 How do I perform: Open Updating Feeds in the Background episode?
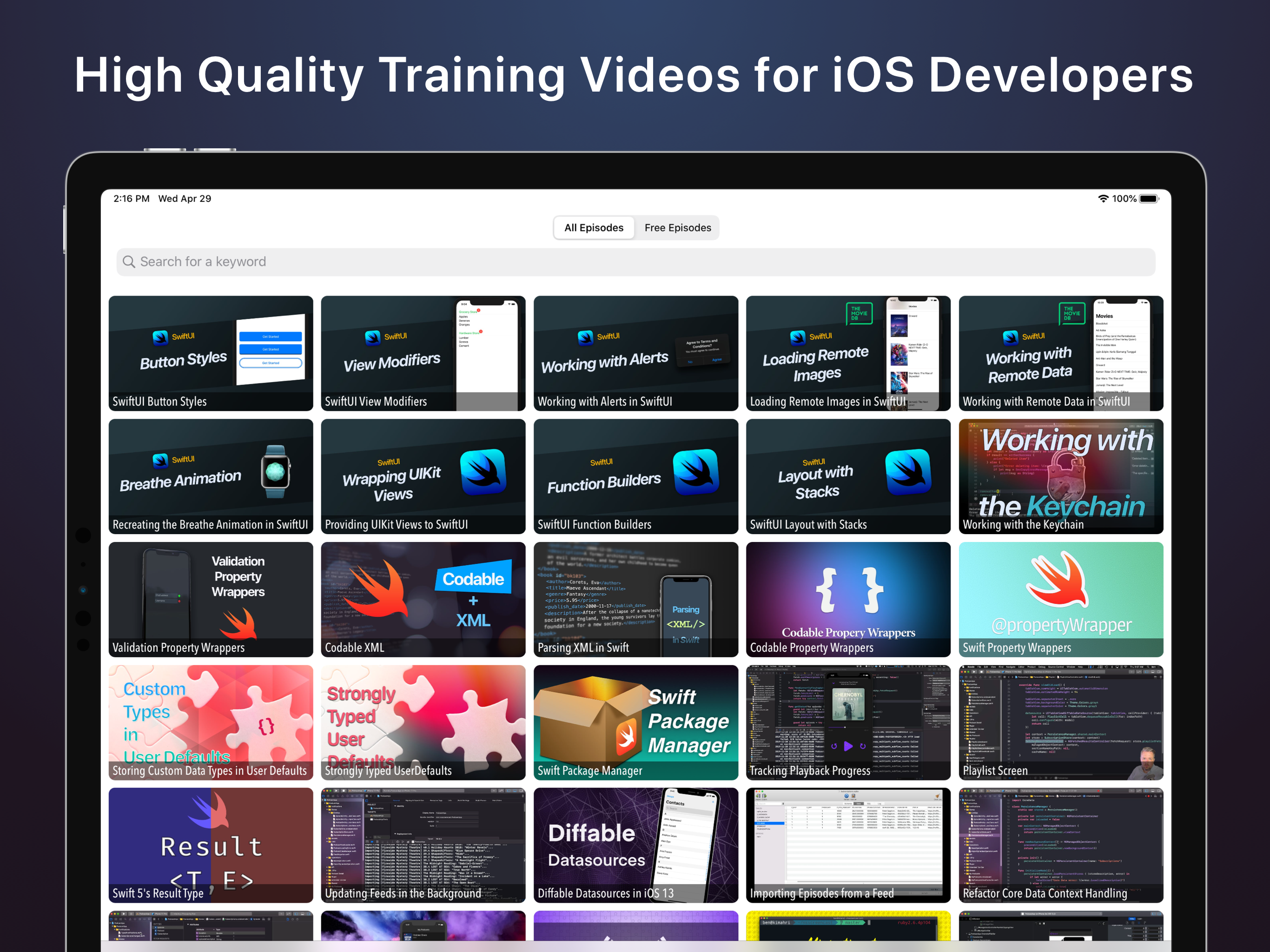(423, 845)
